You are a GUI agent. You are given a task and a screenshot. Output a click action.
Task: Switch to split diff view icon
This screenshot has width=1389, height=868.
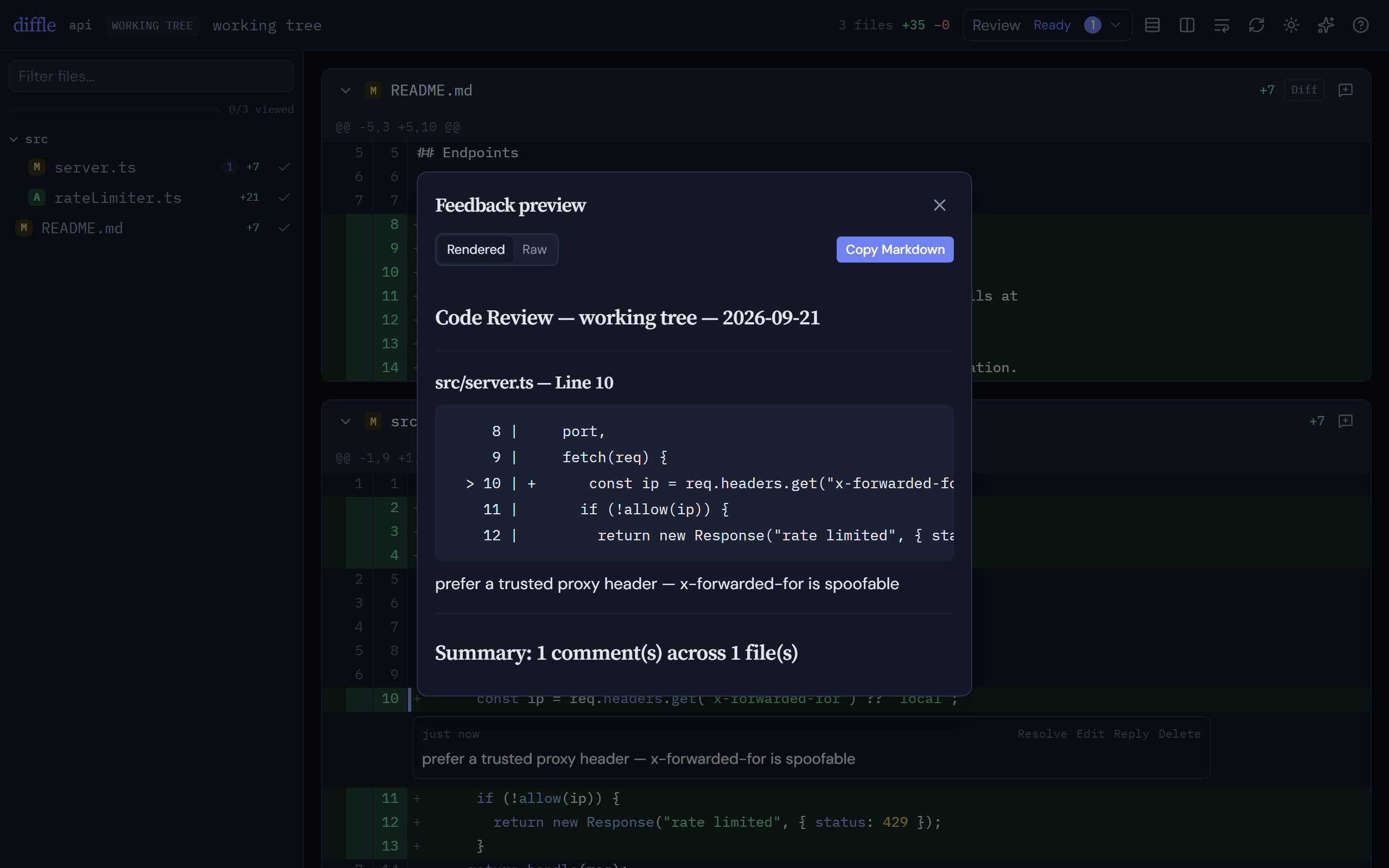[x=1187, y=25]
